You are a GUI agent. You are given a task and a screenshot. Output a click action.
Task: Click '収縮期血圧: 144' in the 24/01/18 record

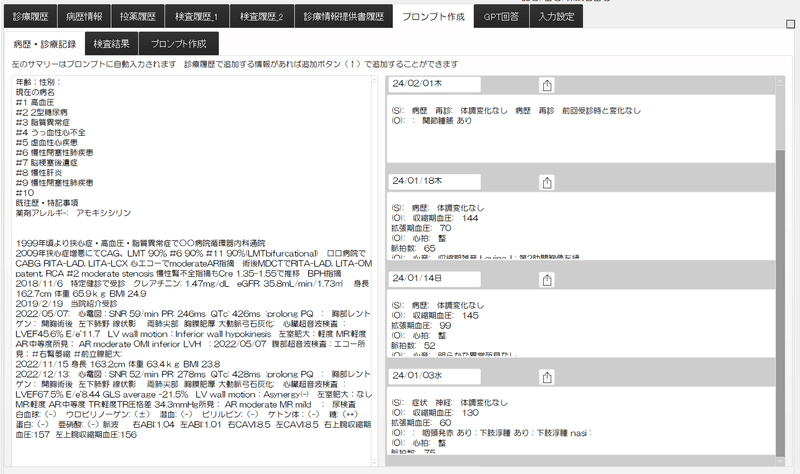point(435,218)
